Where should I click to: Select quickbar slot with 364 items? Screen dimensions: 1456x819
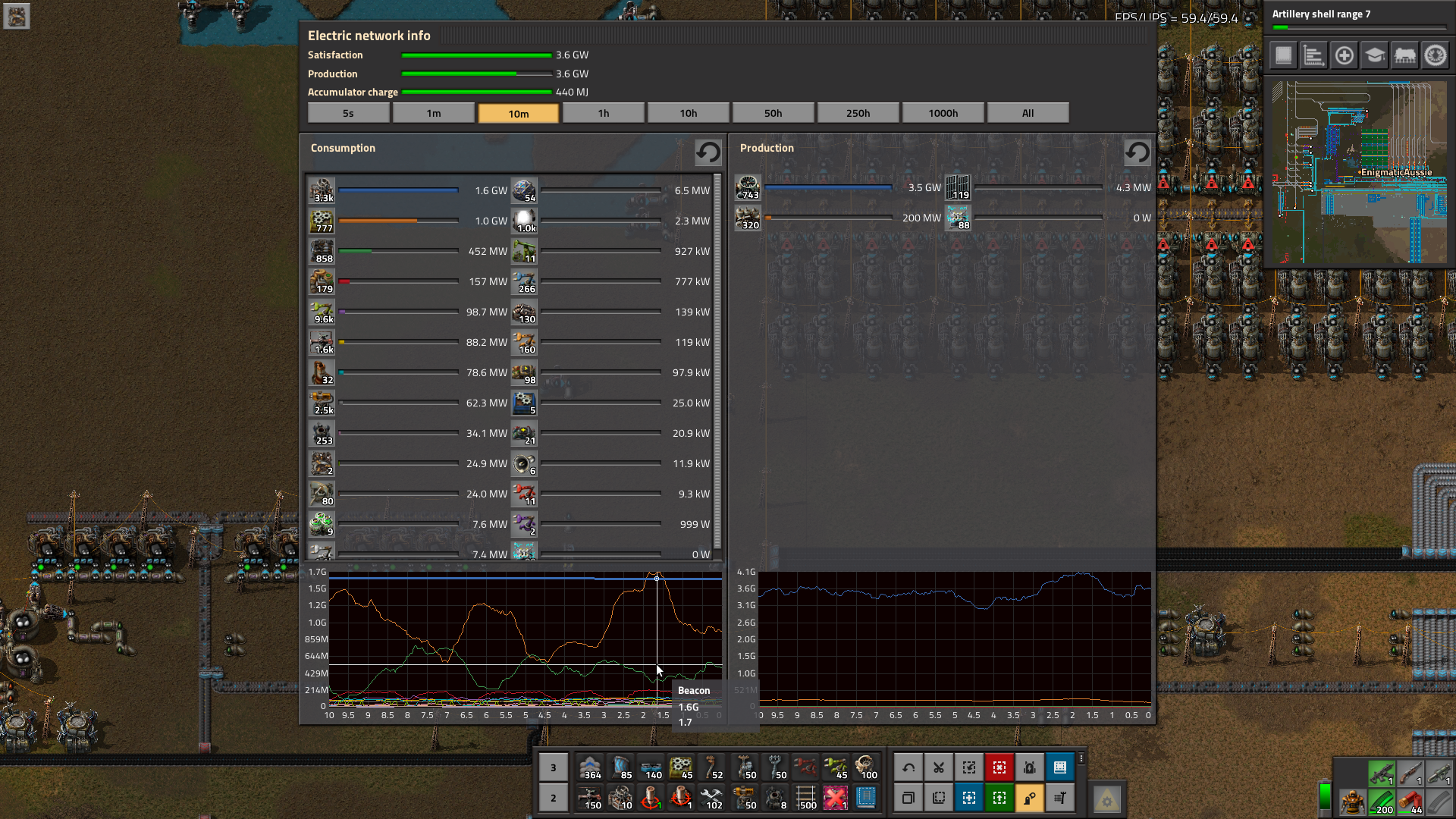pyautogui.click(x=590, y=767)
